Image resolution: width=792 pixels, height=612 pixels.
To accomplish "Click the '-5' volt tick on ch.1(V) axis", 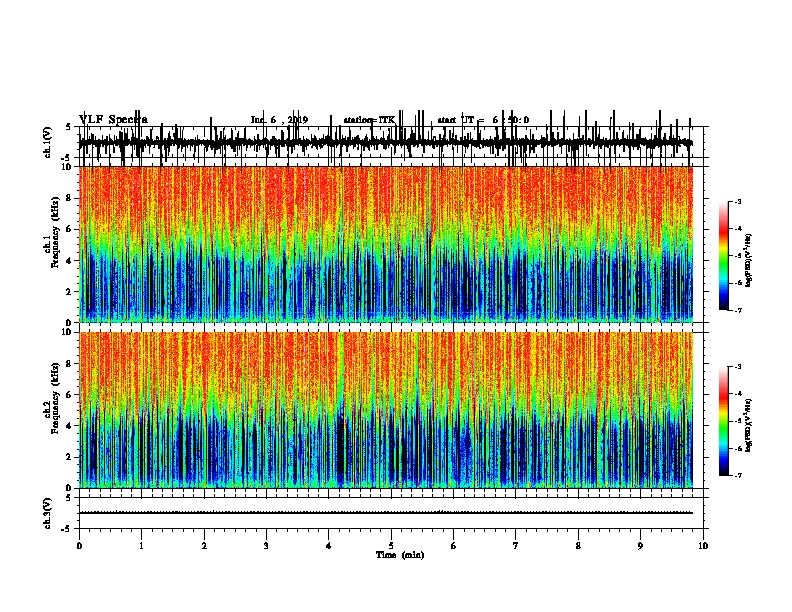I will 67,158.
